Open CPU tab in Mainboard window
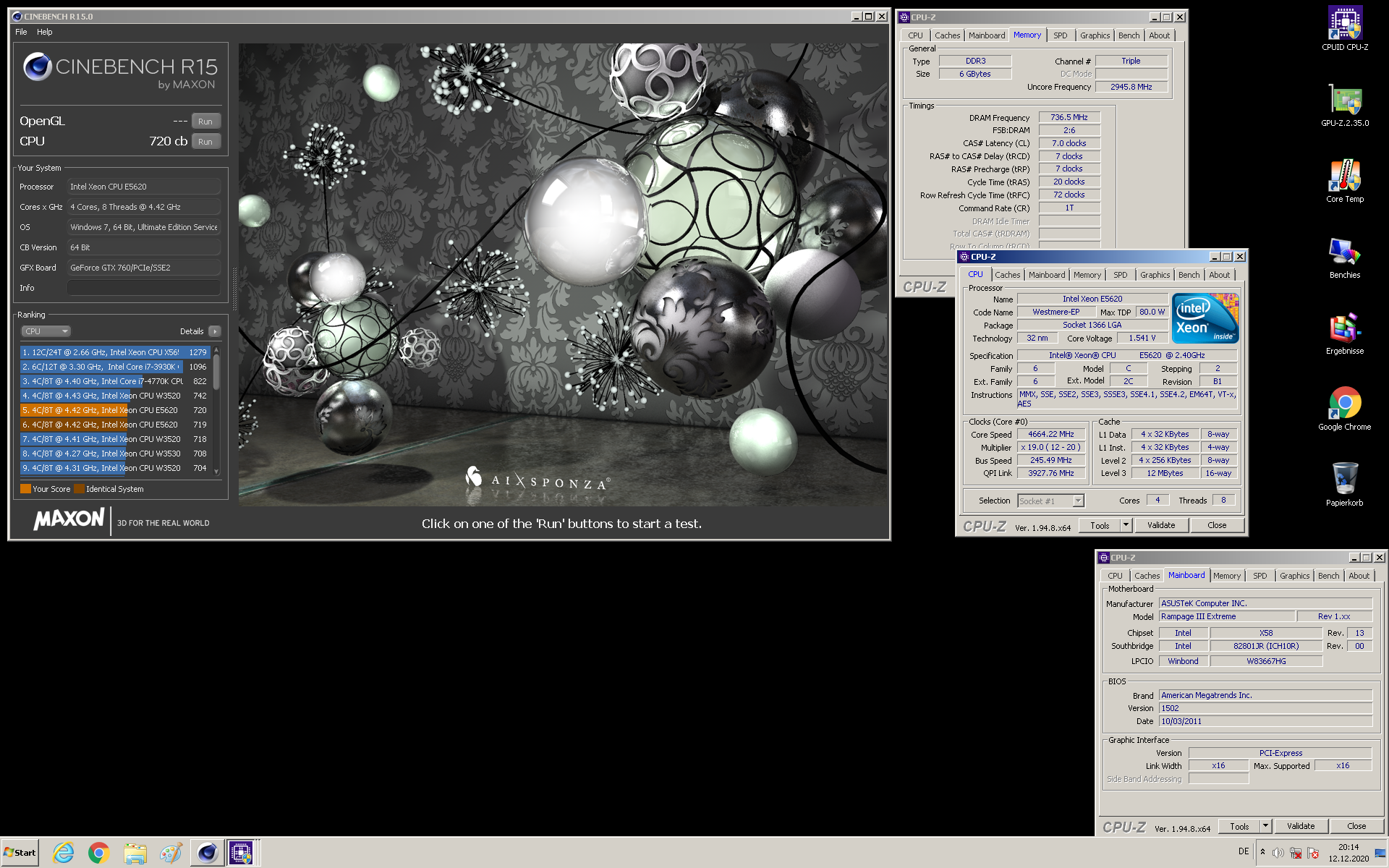Image resolution: width=1389 pixels, height=868 pixels. click(1115, 576)
